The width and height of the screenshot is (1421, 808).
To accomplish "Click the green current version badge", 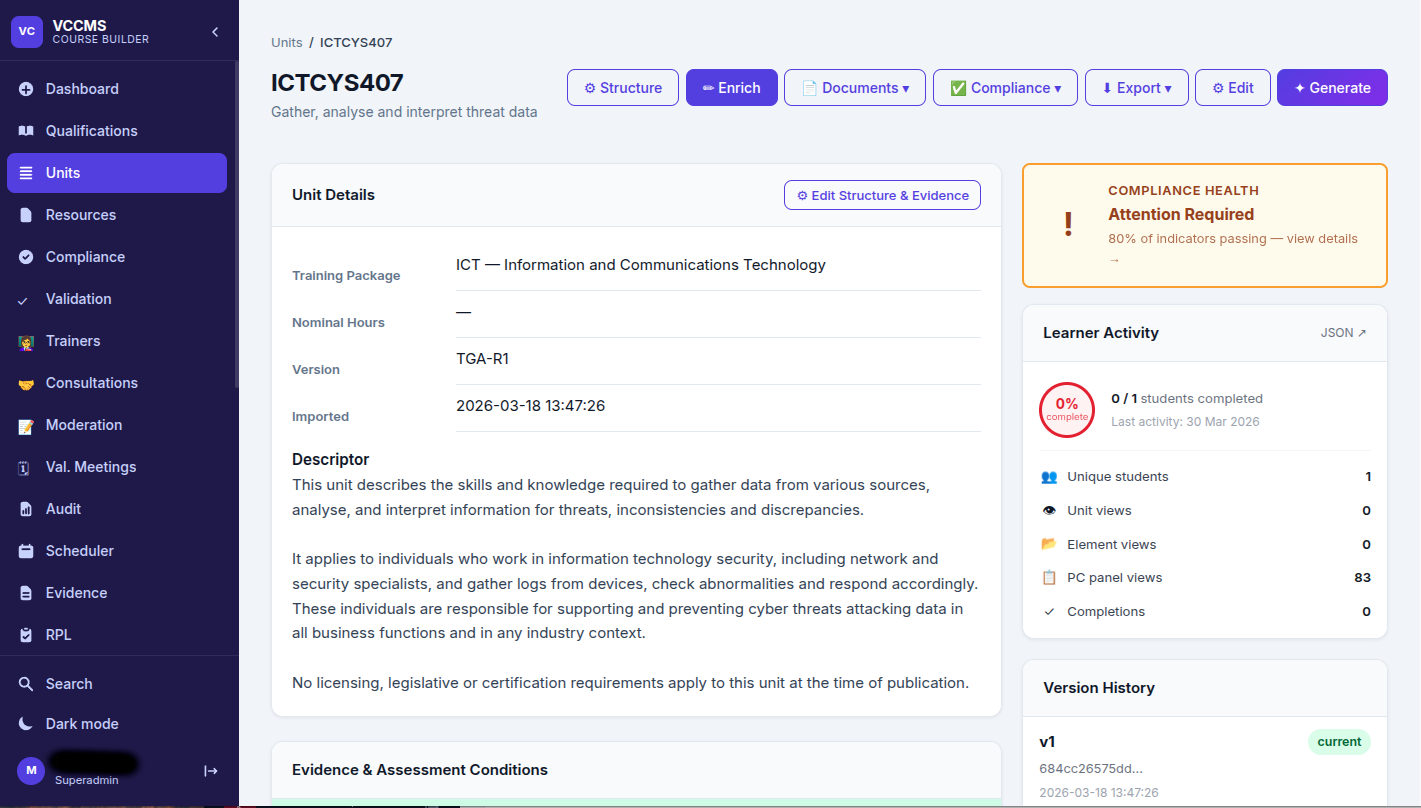I will pyautogui.click(x=1339, y=742).
